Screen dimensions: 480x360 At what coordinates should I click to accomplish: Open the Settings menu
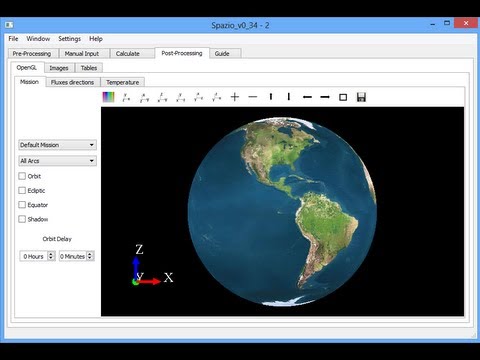[x=69, y=39]
